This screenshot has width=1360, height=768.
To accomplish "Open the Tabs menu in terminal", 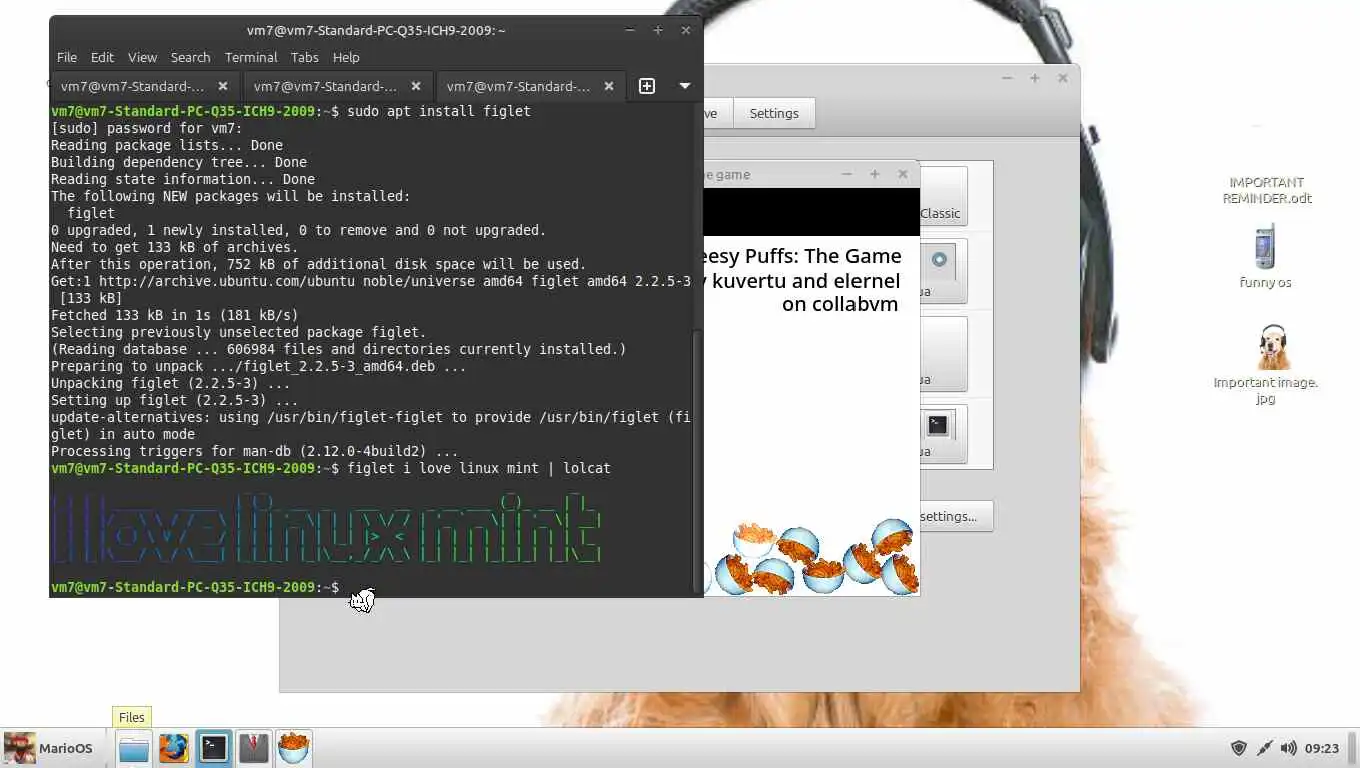I will coord(305,57).
